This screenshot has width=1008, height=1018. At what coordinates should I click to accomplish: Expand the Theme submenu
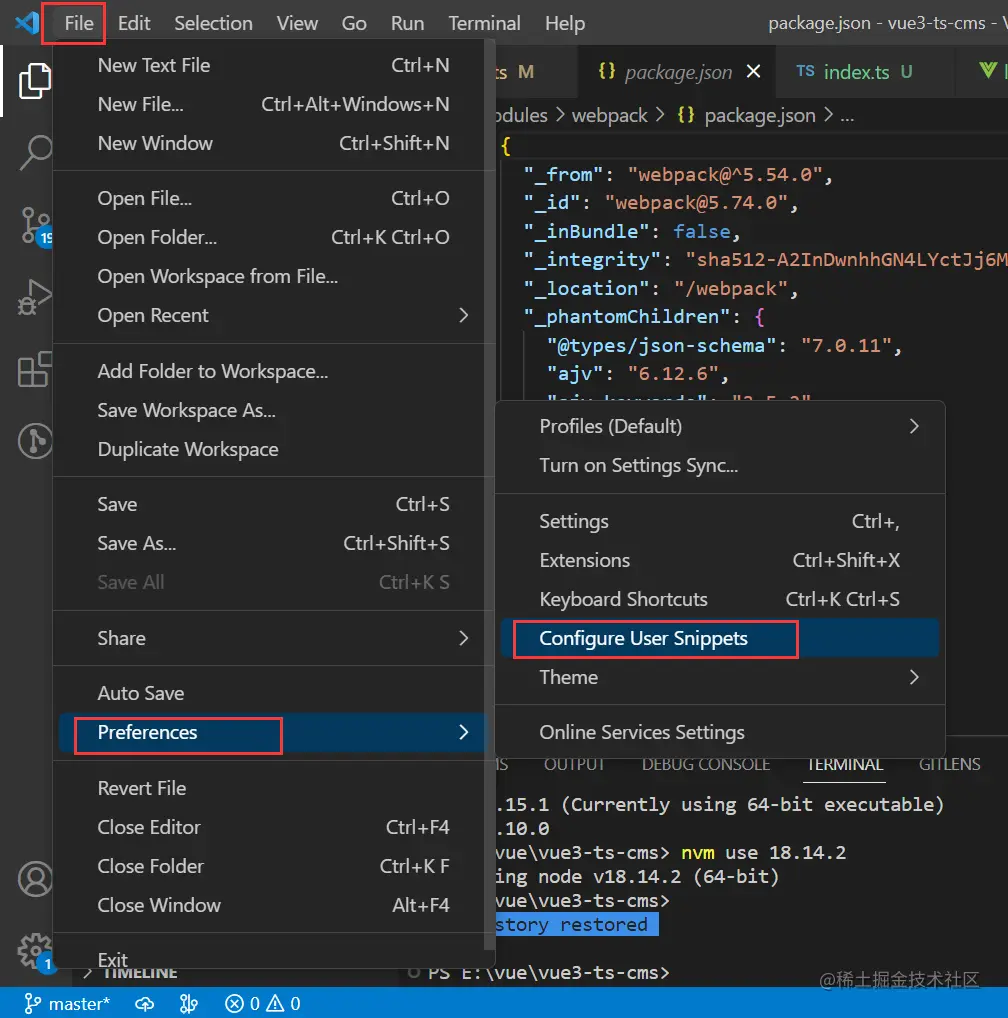[720, 677]
